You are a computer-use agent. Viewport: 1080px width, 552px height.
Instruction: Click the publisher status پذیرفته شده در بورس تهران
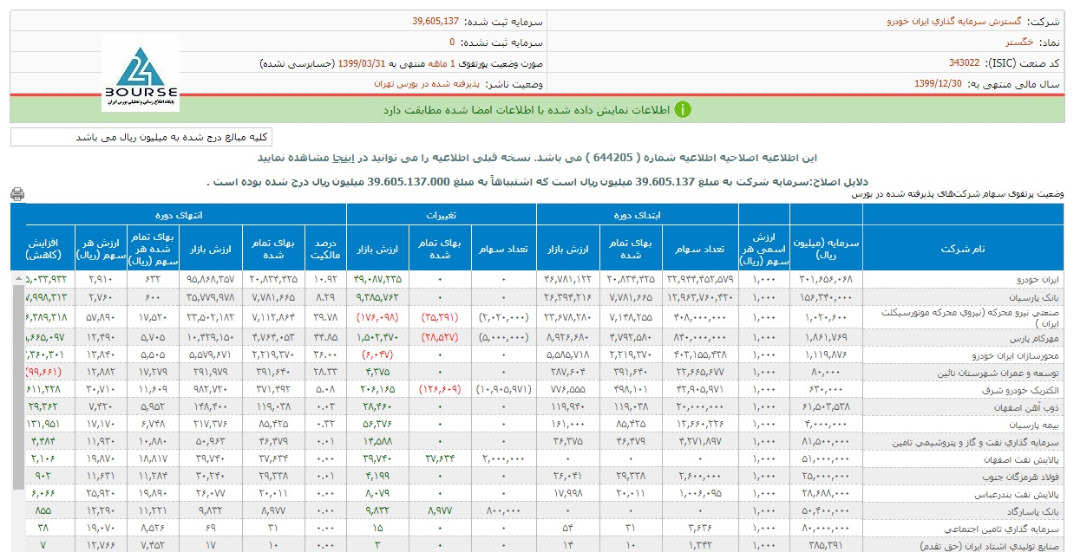point(426,84)
